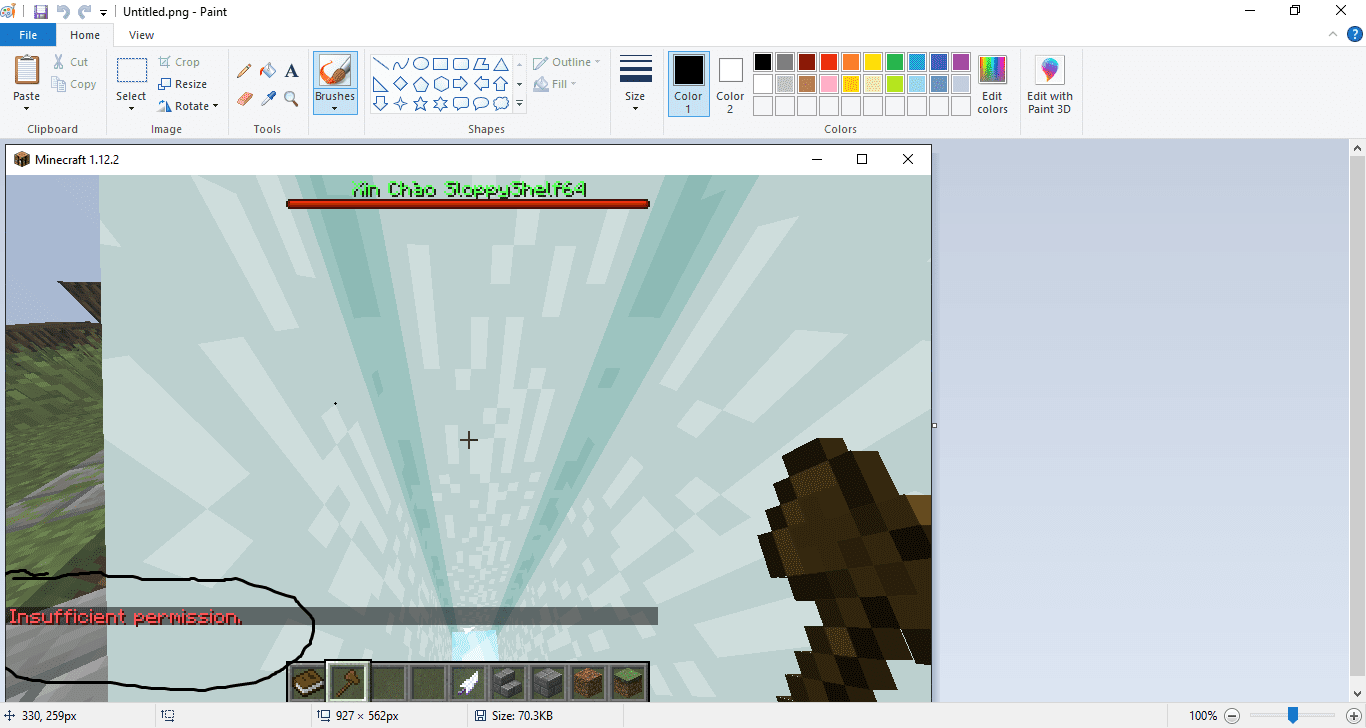Open Edit colors dialog
Screen dimensions: 1366x728
point(992,84)
